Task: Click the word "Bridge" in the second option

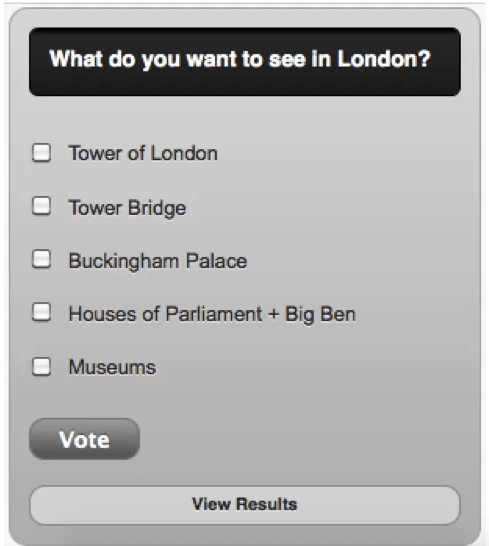Action: click(x=157, y=208)
